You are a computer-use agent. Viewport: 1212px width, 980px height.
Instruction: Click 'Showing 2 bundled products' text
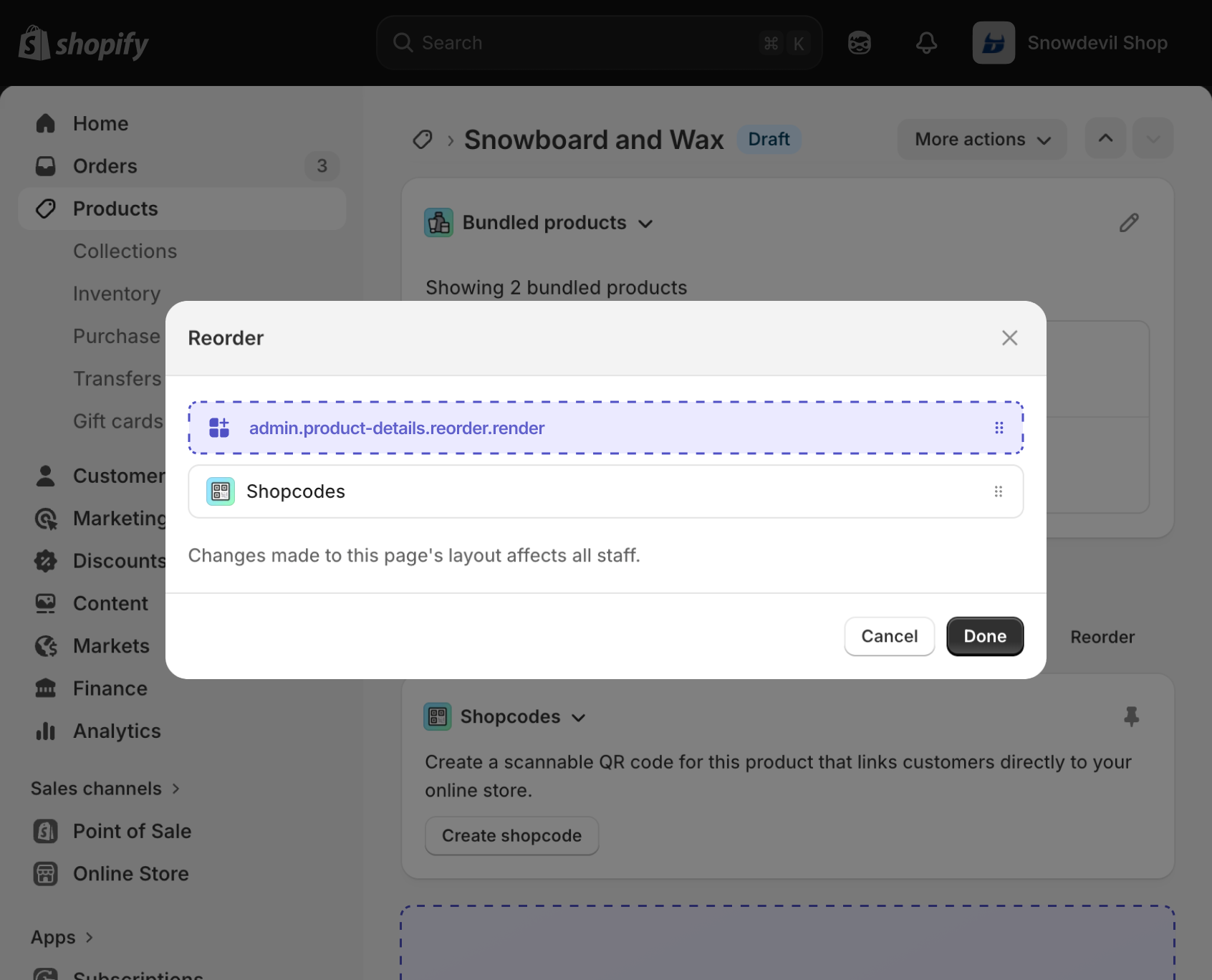[x=557, y=288]
